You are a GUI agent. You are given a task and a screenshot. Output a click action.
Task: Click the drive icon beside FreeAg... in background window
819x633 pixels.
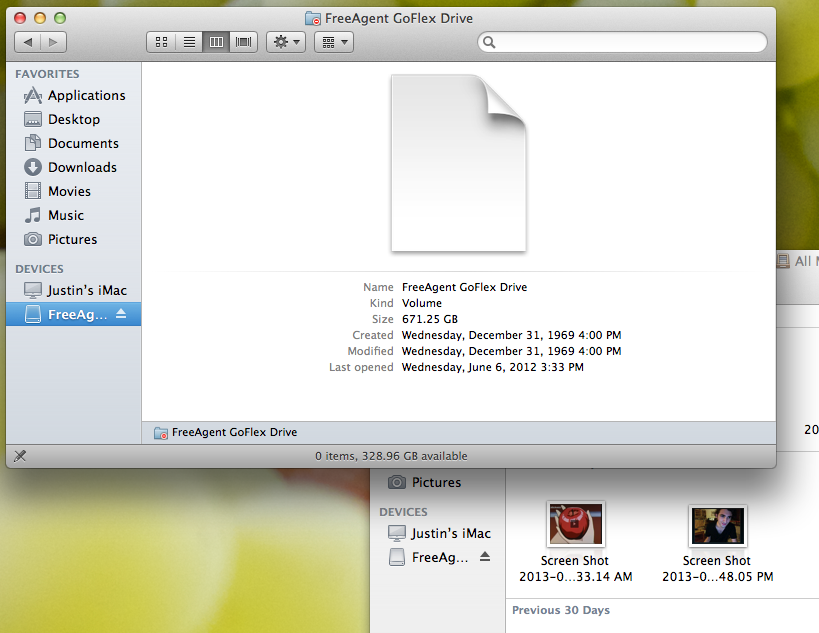click(x=397, y=557)
